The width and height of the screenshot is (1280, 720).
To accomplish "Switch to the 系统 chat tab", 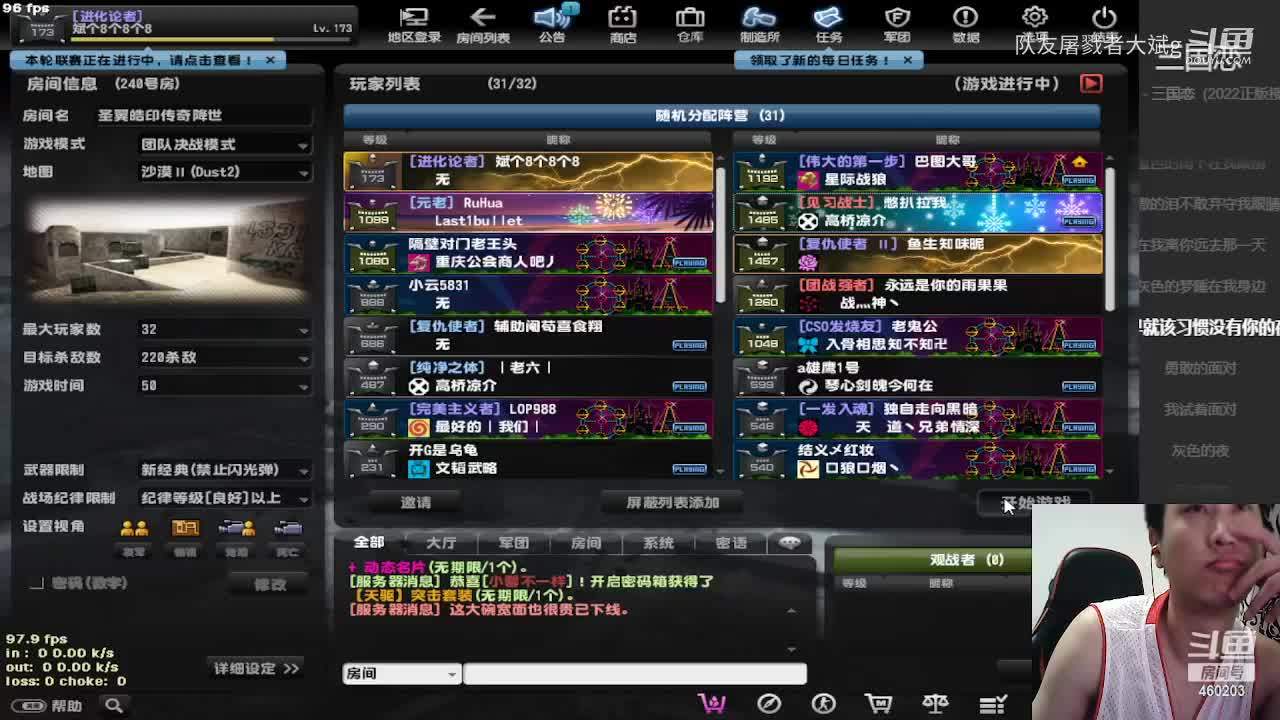I will (658, 543).
